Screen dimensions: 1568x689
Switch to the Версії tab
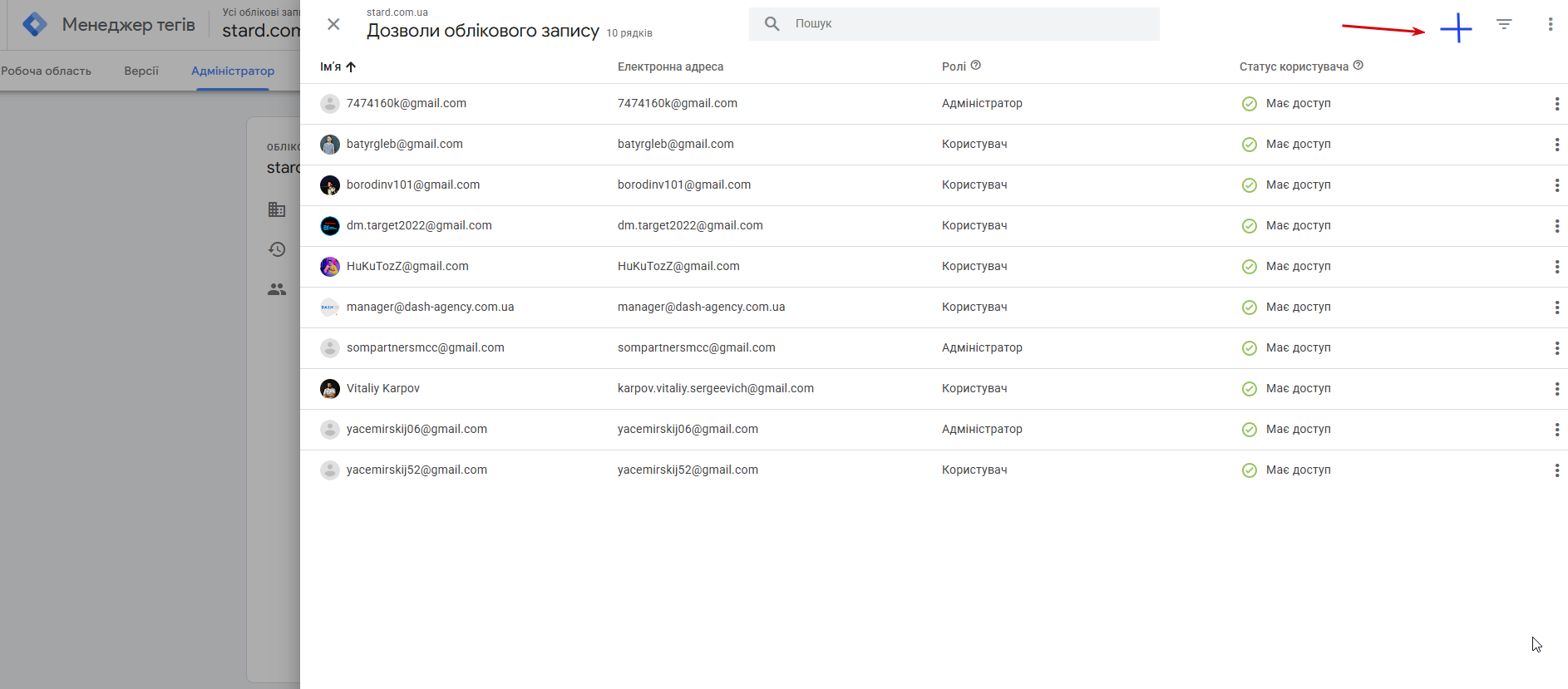(x=141, y=71)
